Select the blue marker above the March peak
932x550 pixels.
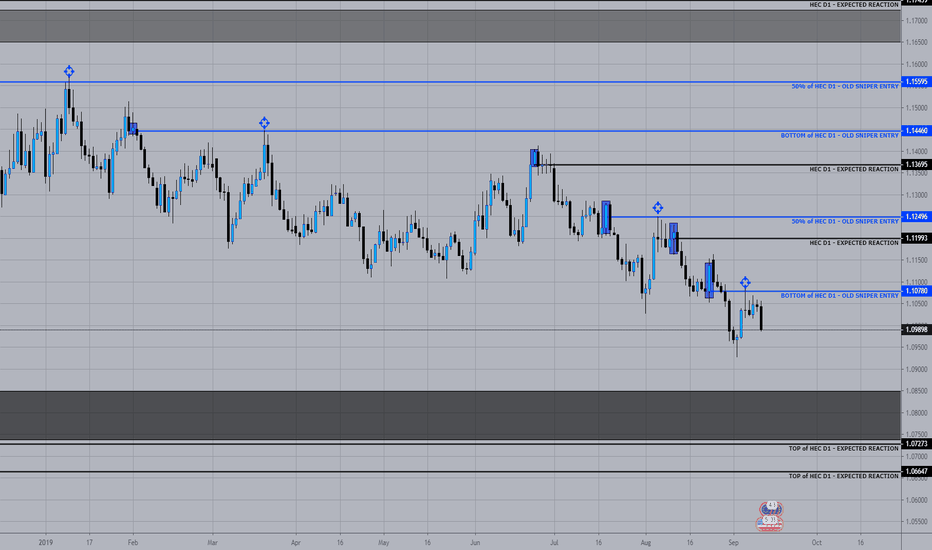point(265,123)
